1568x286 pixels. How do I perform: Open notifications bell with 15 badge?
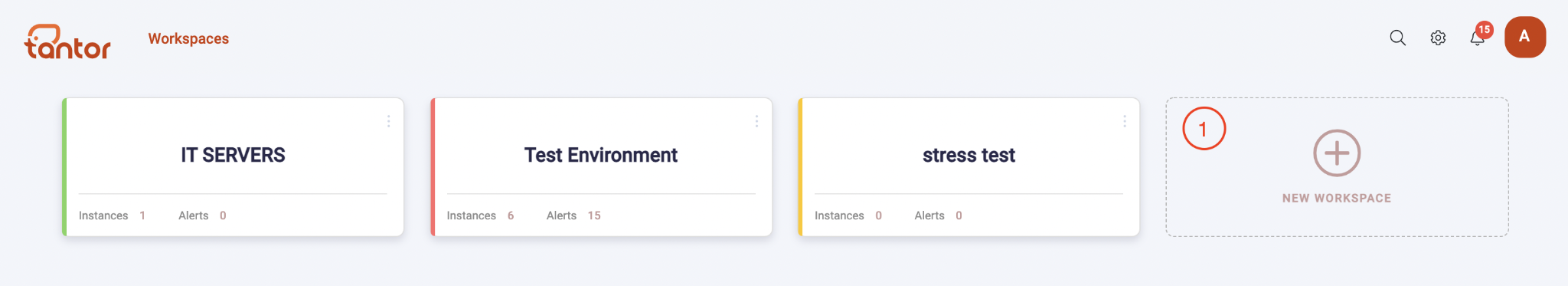(1478, 38)
